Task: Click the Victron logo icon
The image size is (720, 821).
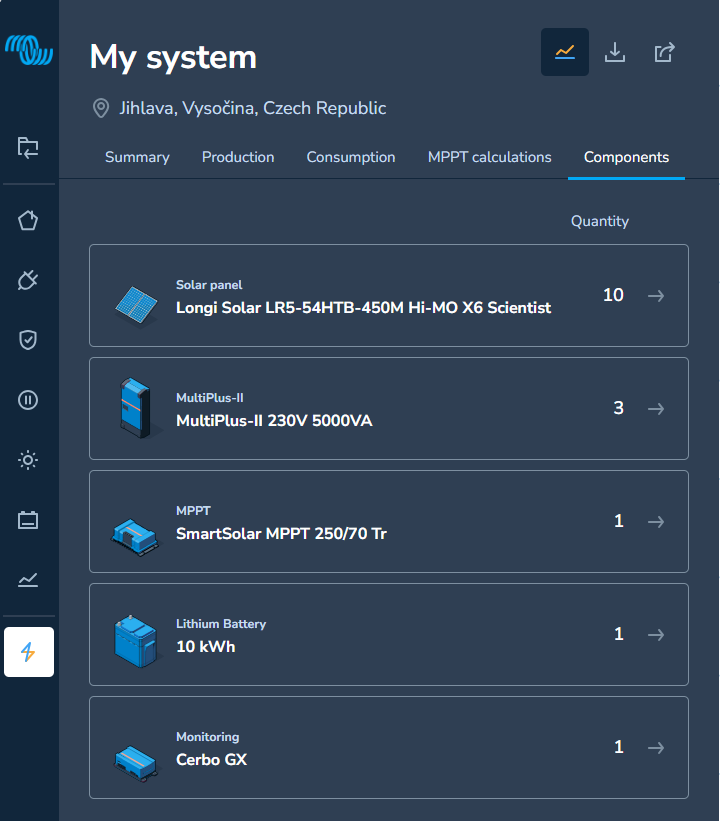Action: (29, 50)
